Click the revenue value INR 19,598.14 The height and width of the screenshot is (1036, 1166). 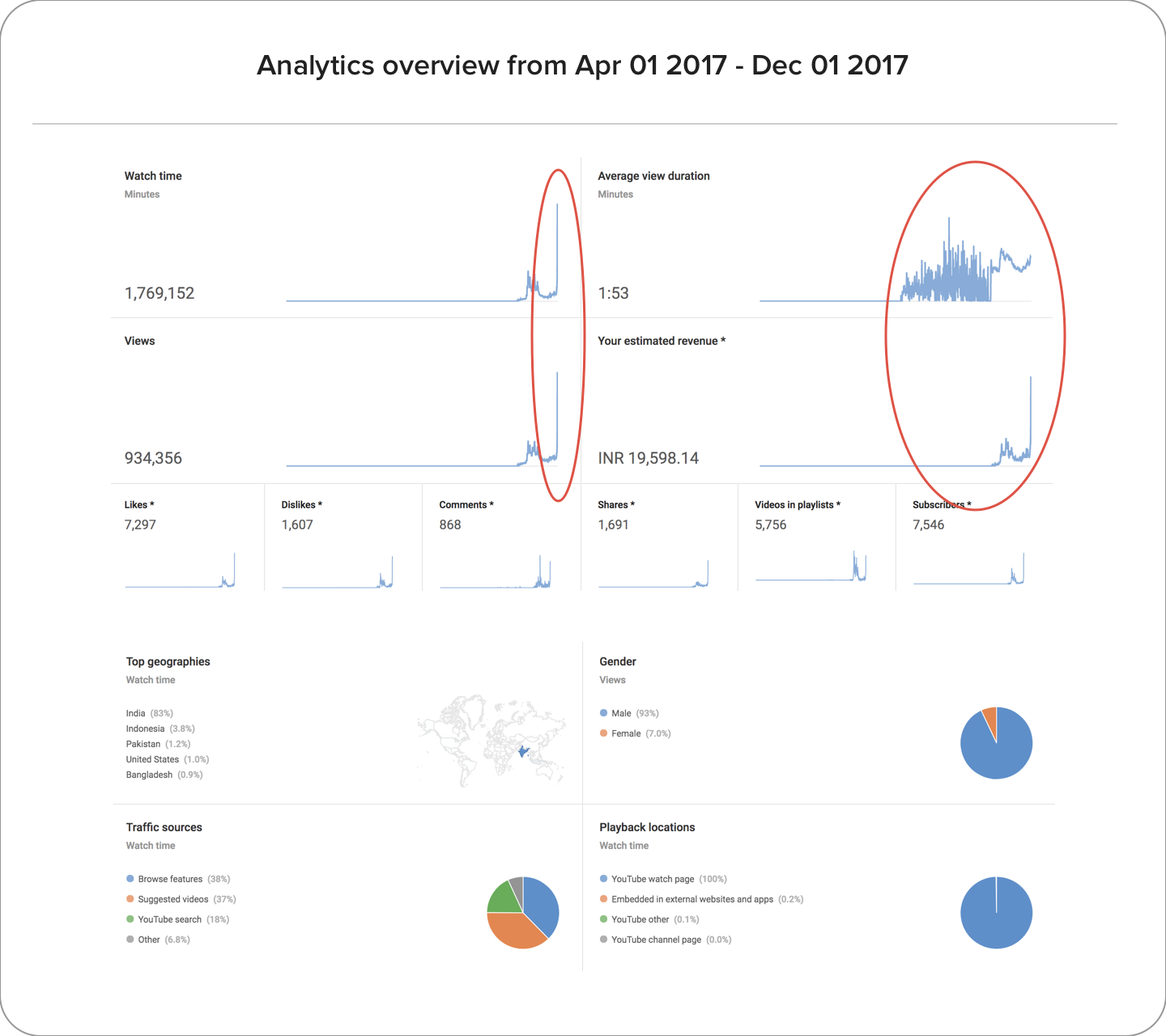click(648, 458)
